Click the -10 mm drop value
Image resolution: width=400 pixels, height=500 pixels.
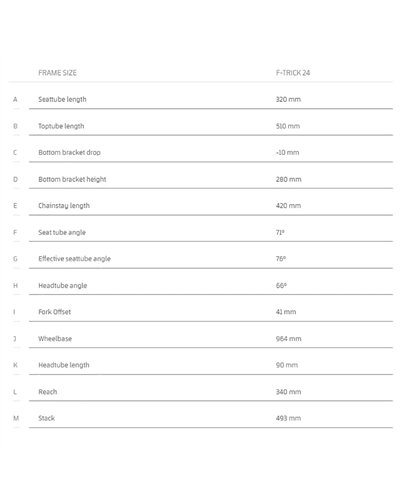point(287,152)
